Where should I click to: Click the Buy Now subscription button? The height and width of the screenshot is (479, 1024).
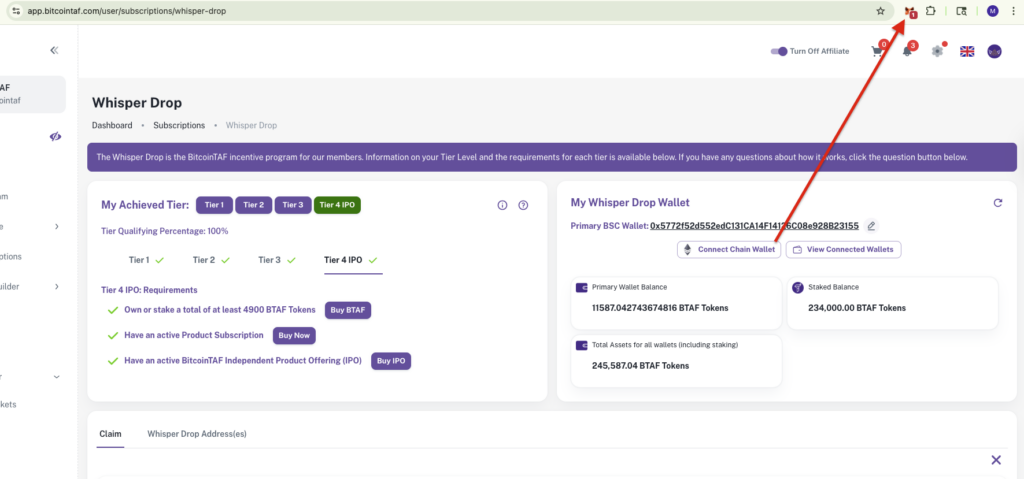point(294,335)
